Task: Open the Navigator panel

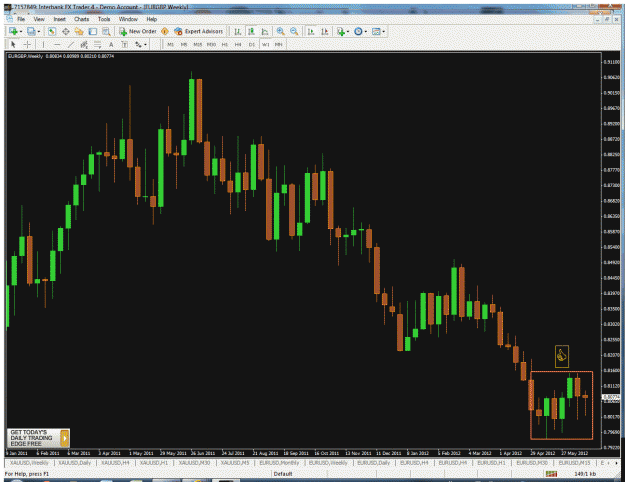Action: [x=79, y=31]
